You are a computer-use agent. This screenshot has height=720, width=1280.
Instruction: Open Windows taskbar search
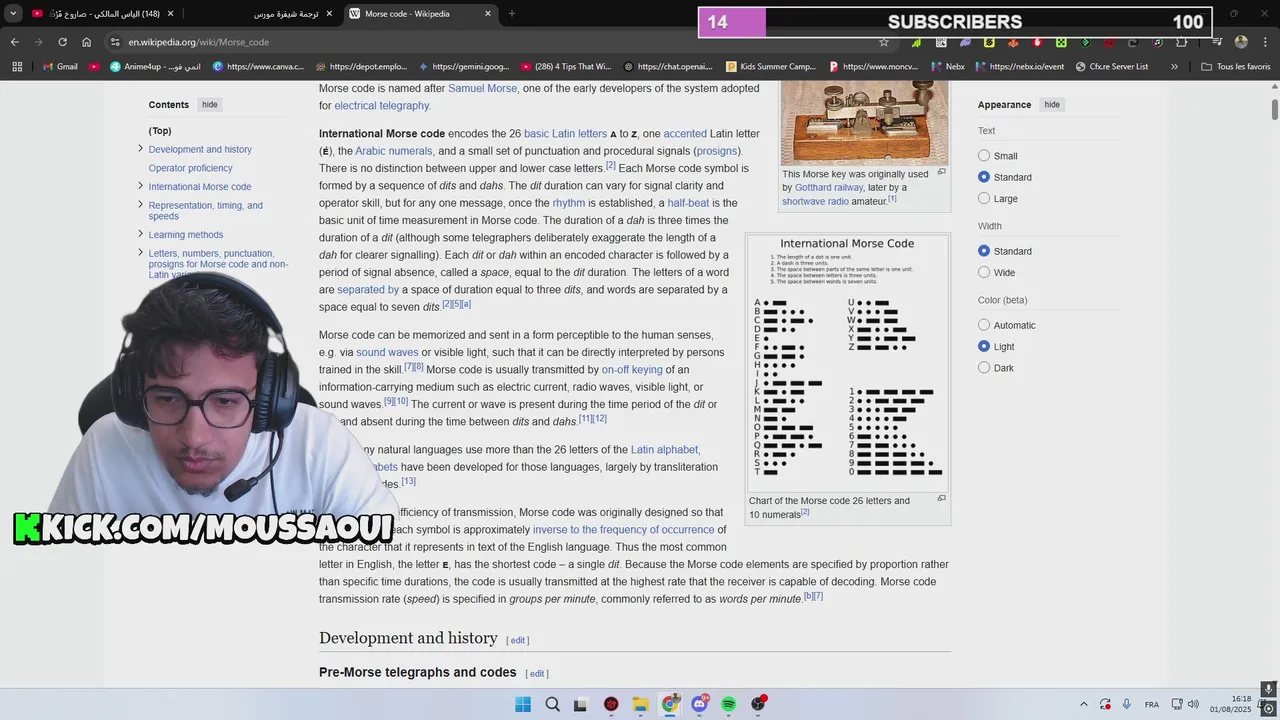point(552,704)
